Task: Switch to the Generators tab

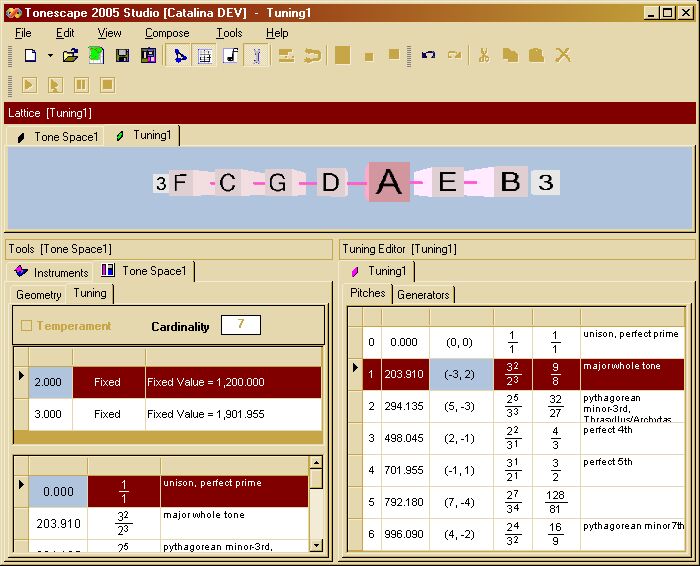Action: pyautogui.click(x=423, y=295)
